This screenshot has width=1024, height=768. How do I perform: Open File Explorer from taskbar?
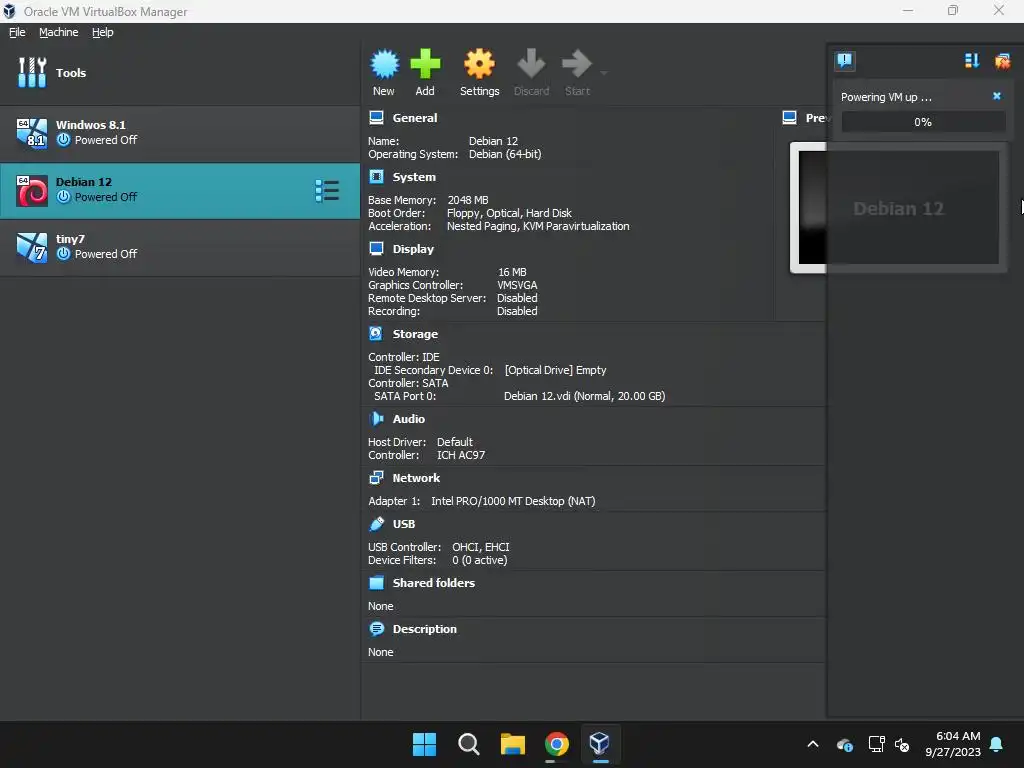click(513, 744)
